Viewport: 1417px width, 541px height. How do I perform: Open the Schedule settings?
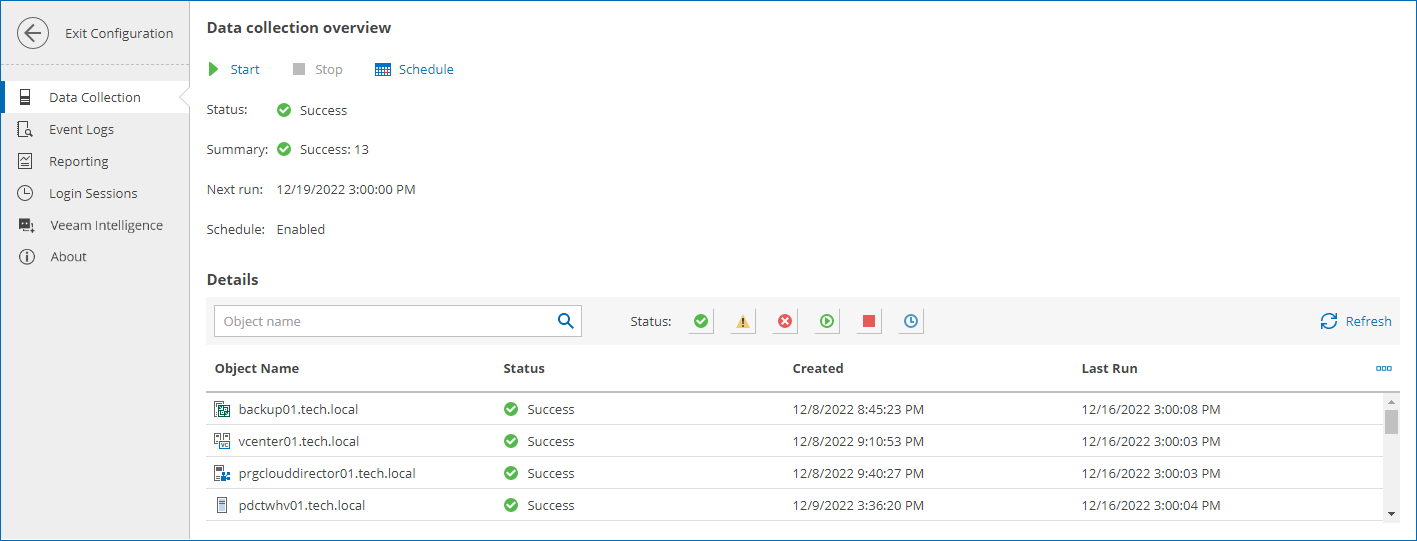coord(414,69)
